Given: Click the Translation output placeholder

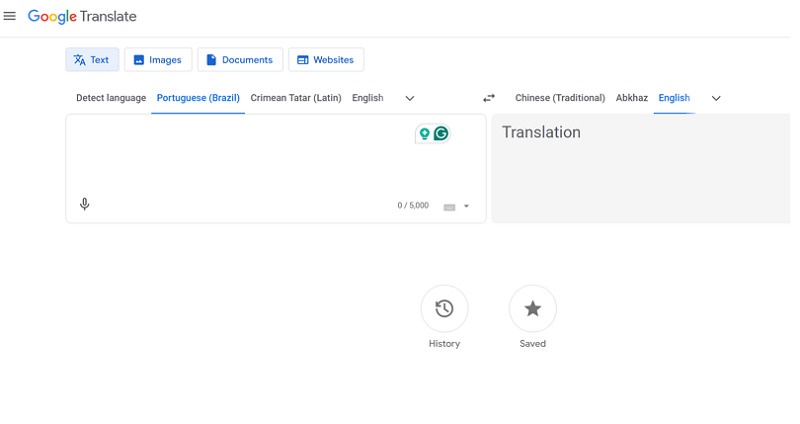Looking at the screenshot, I should [541, 132].
